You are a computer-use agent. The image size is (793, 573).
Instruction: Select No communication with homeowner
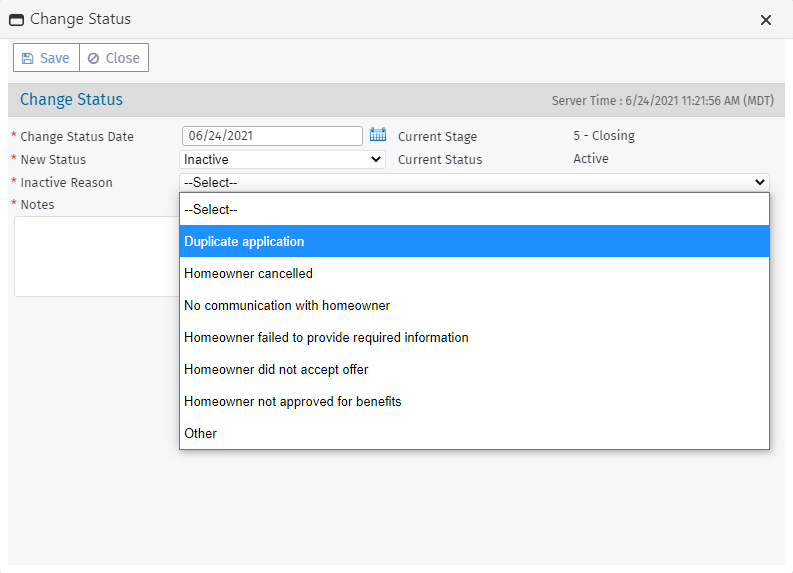click(474, 306)
